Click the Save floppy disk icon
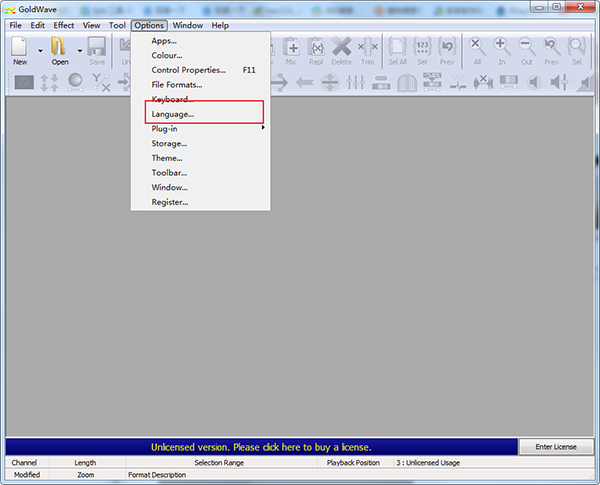The image size is (600, 485). pyautogui.click(x=96, y=47)
